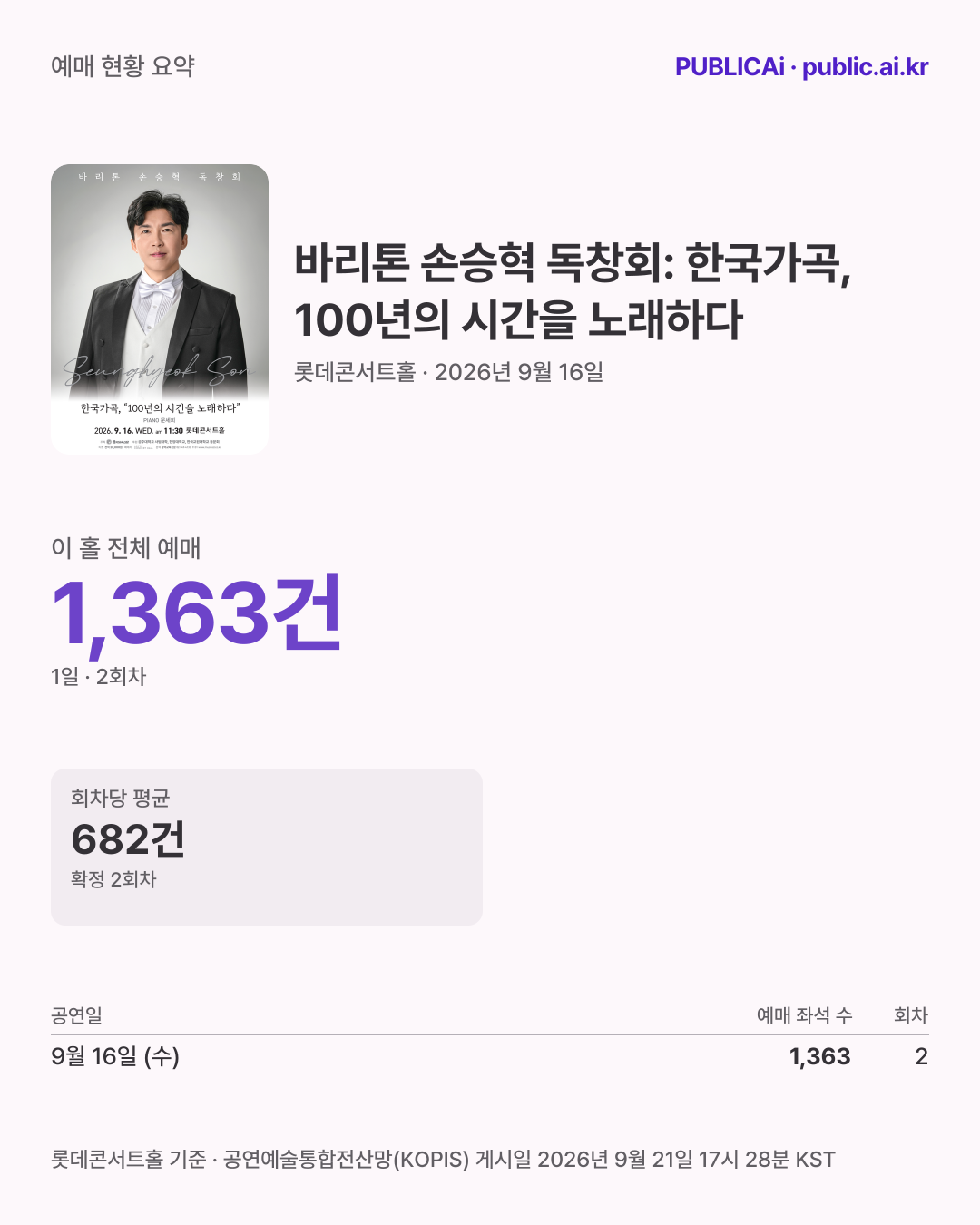Click the KOPIS source footer note

[443, 1160]
